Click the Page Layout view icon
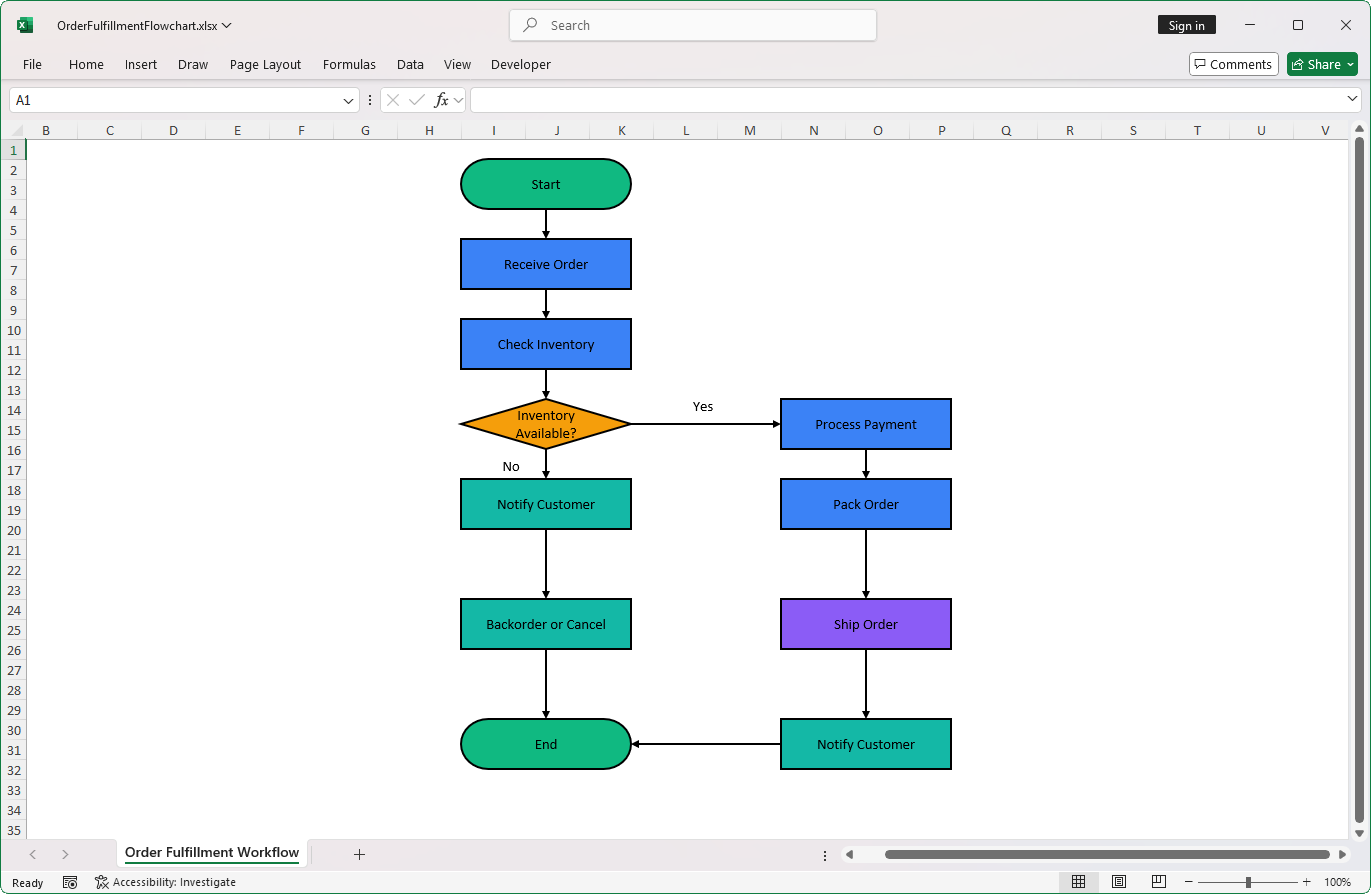 coord(1119,882)
